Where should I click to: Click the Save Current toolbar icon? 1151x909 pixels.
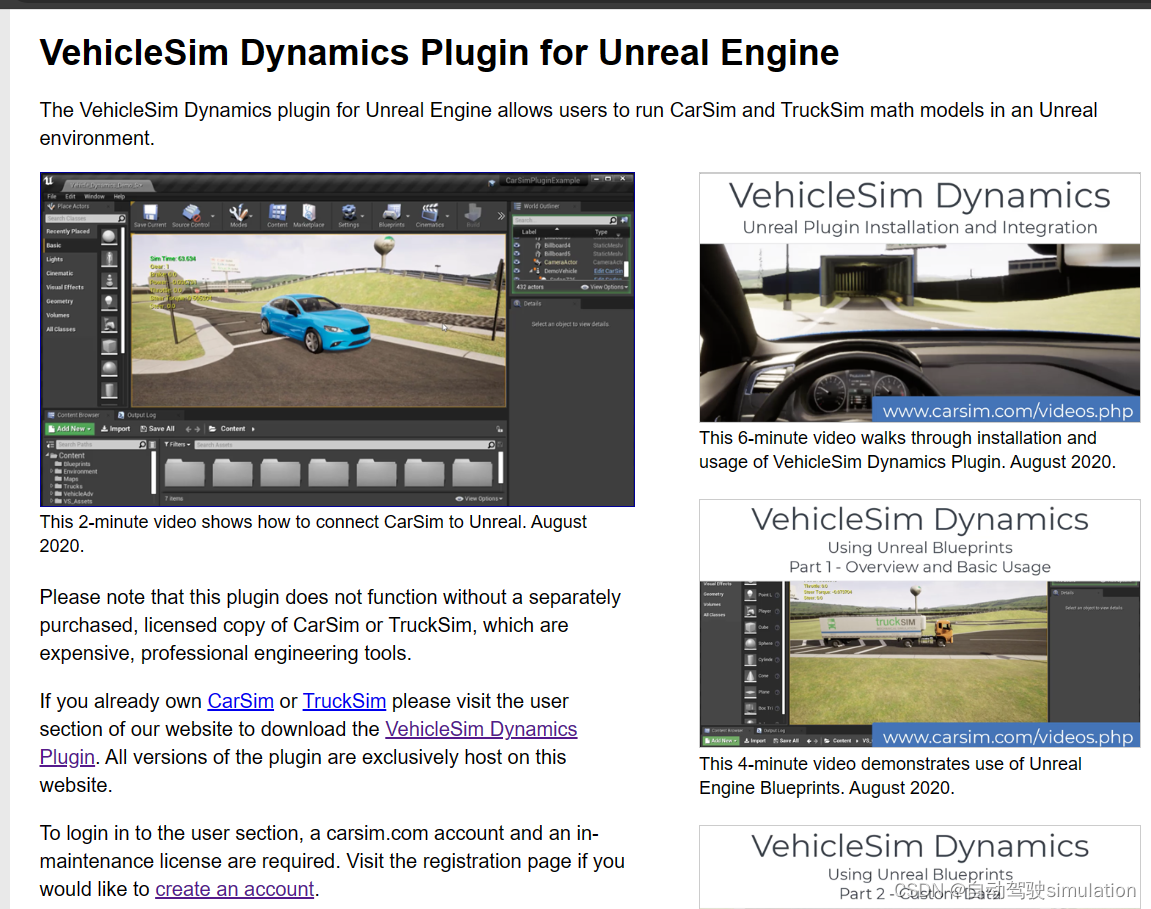(x=150, y=215)
